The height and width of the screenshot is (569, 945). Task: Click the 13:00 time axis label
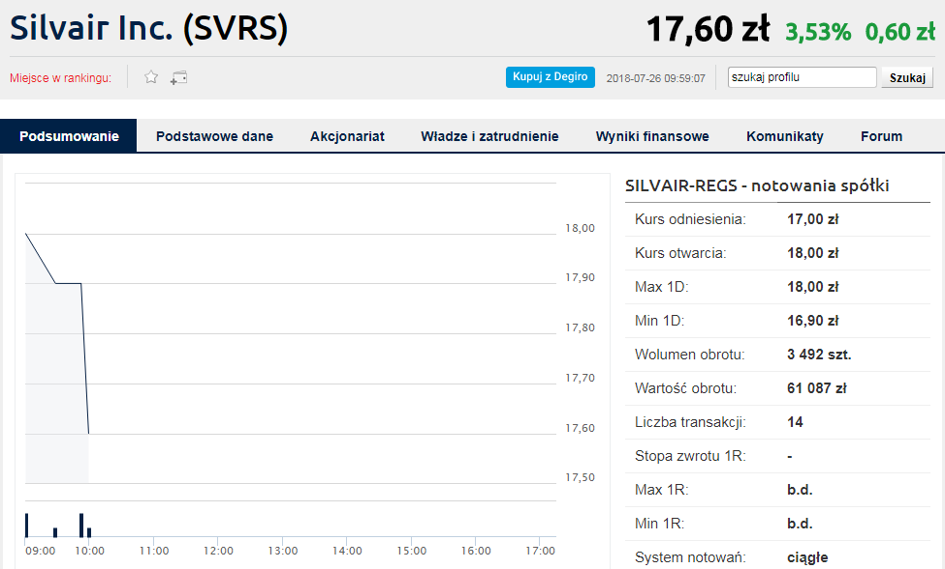(283, 551)
